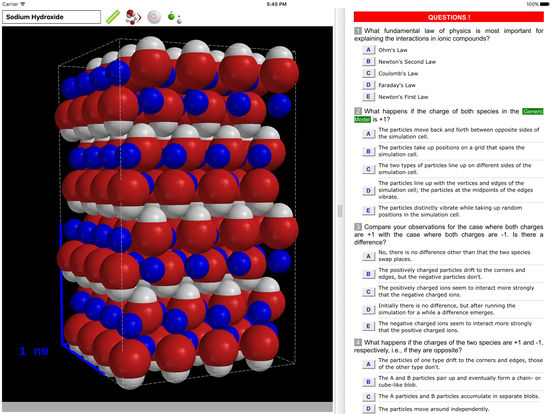Pick A: particles move back and forth
The width and height of the screenshot is (552, 414).
[368, 133]
